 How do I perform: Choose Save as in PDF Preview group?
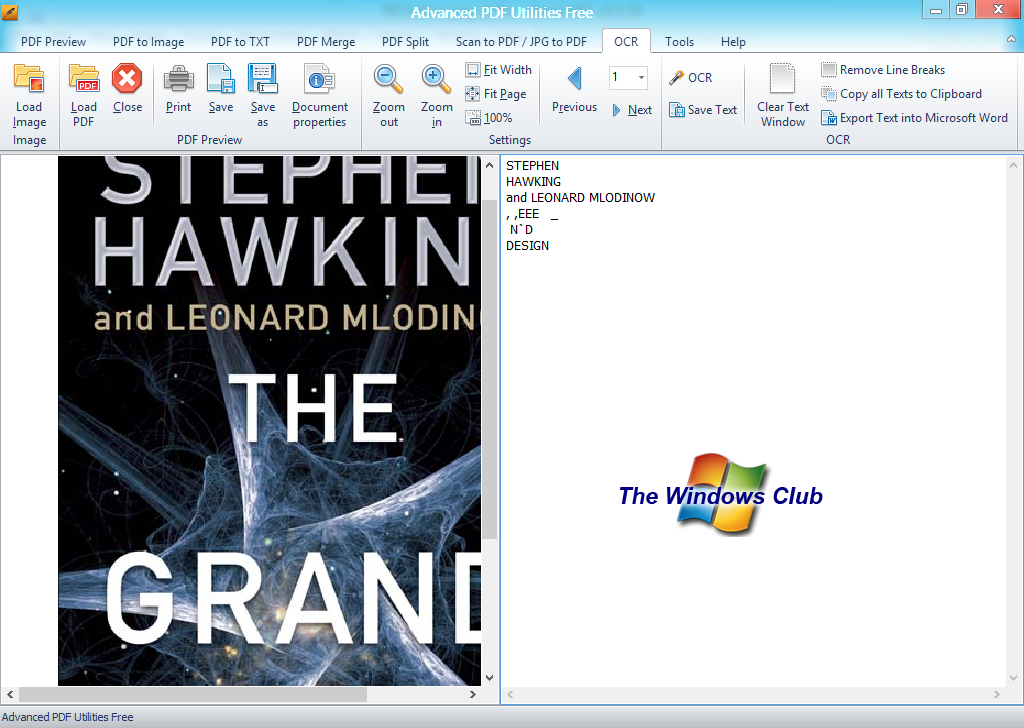pyautogui.click(x=263, y=95)
